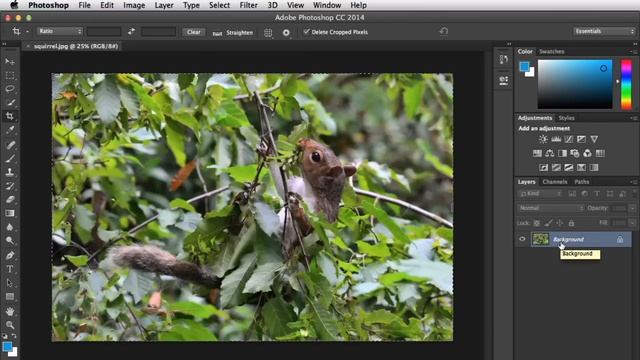Select the Pen tool
The width and height of the screenshot is (640, 360).
pos(10,256)
